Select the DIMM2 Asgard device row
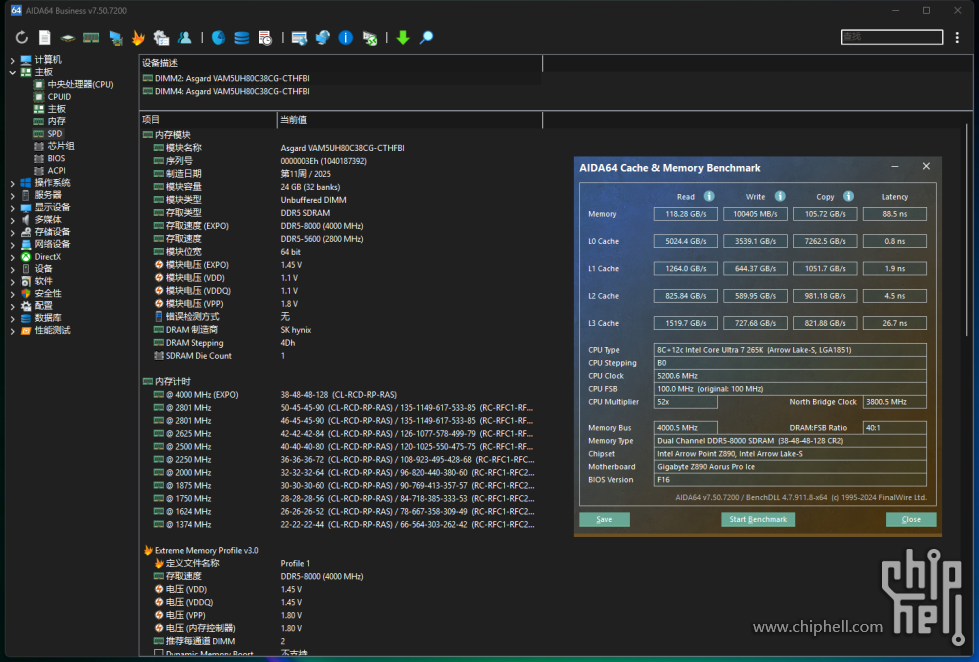 point(341,78)
